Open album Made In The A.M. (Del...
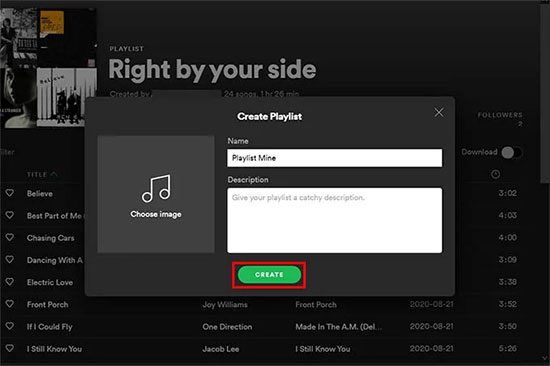The width and height of the screenshot is (550, 366). [x=339, y=327]
